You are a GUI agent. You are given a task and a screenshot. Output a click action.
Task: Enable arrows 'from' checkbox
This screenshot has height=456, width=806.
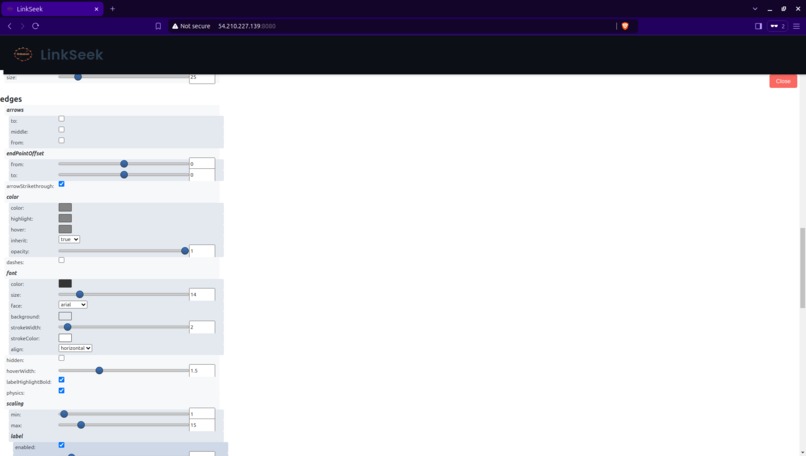[61, 140]
